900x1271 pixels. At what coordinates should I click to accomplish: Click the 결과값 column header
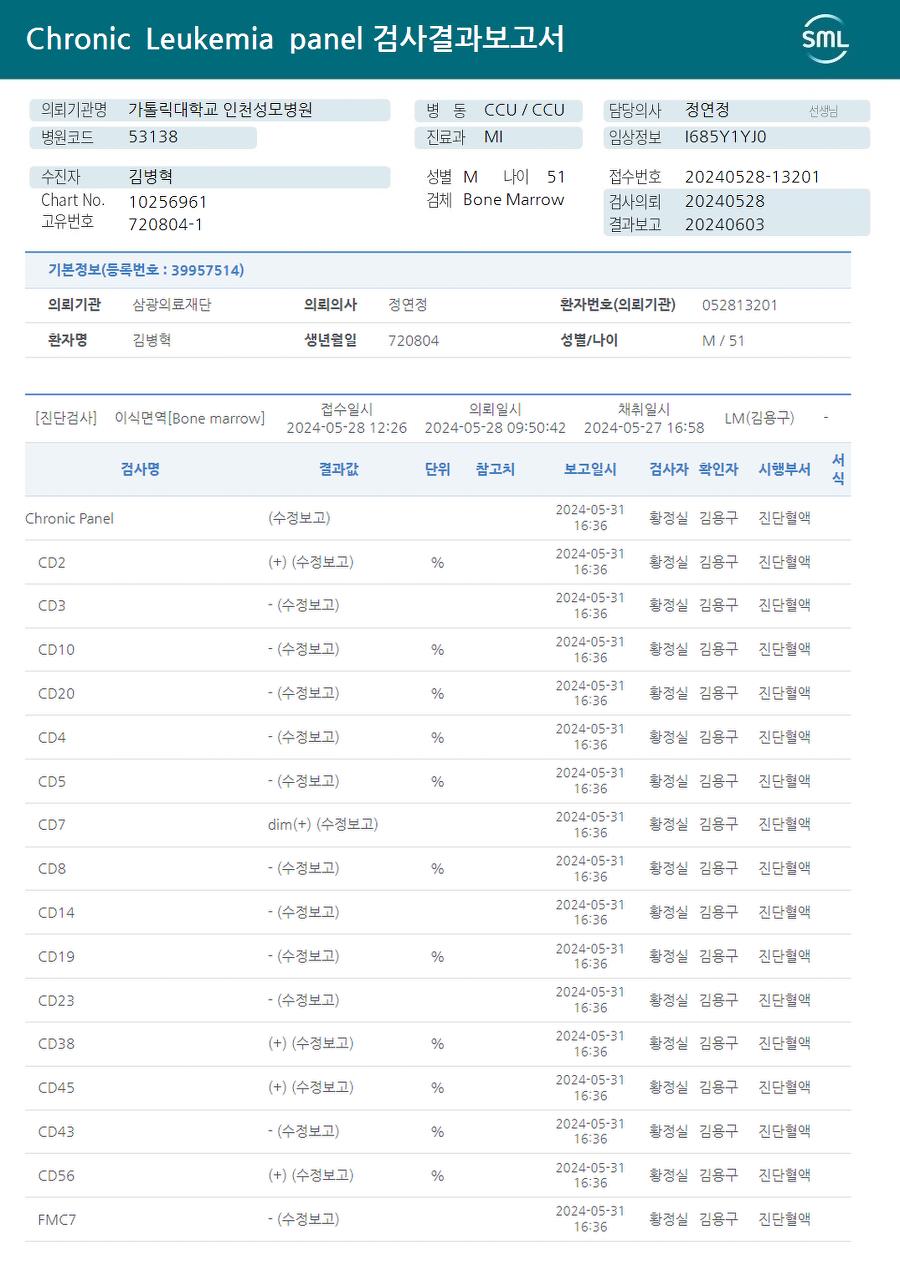point(338,469)
